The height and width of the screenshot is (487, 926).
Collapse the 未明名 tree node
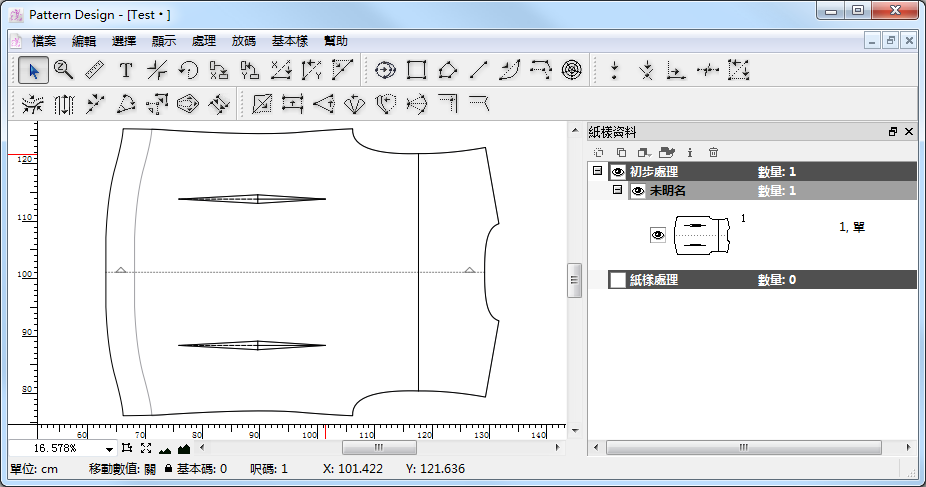coord(617,190)
